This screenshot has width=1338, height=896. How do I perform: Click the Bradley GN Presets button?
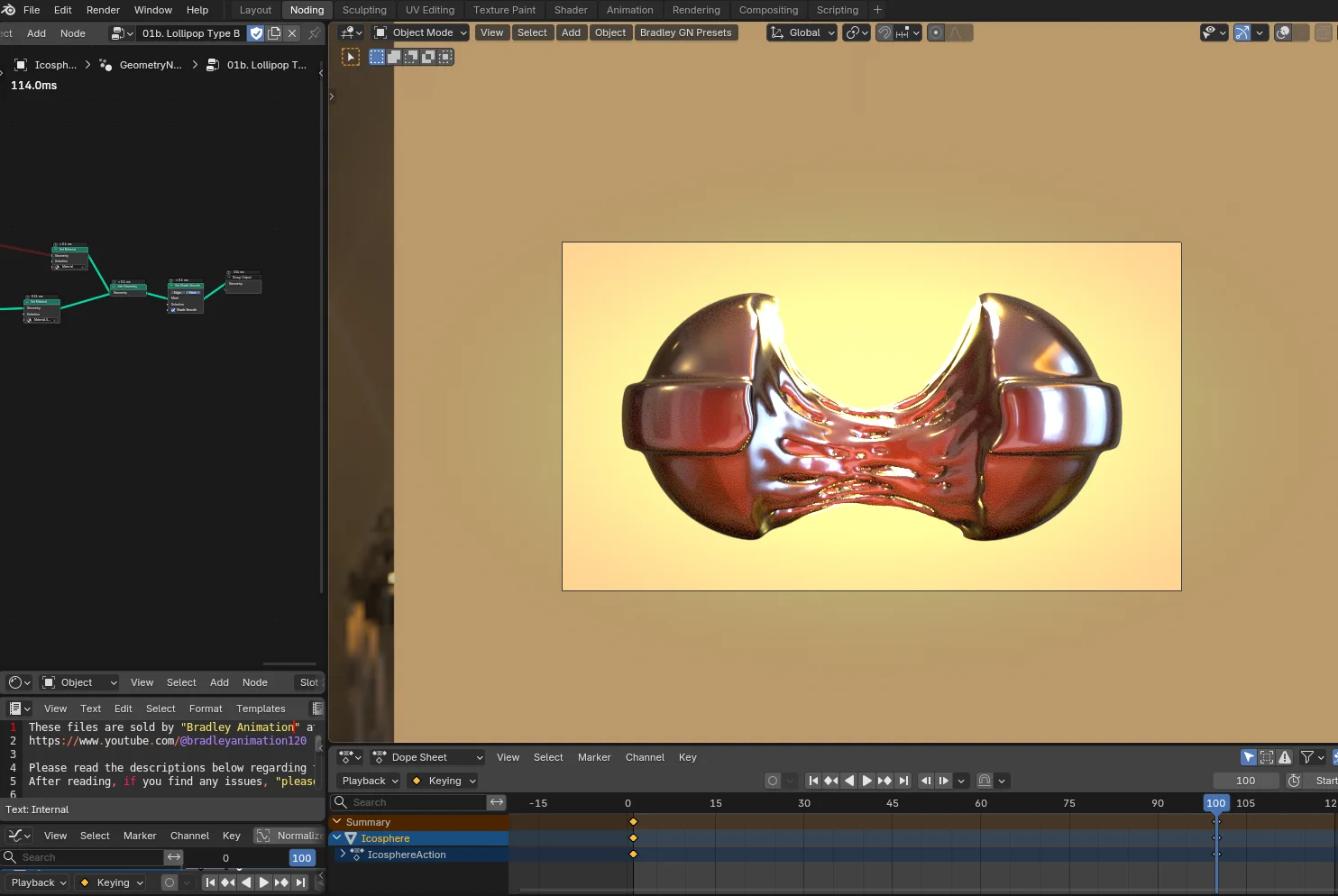pos(686,32)
